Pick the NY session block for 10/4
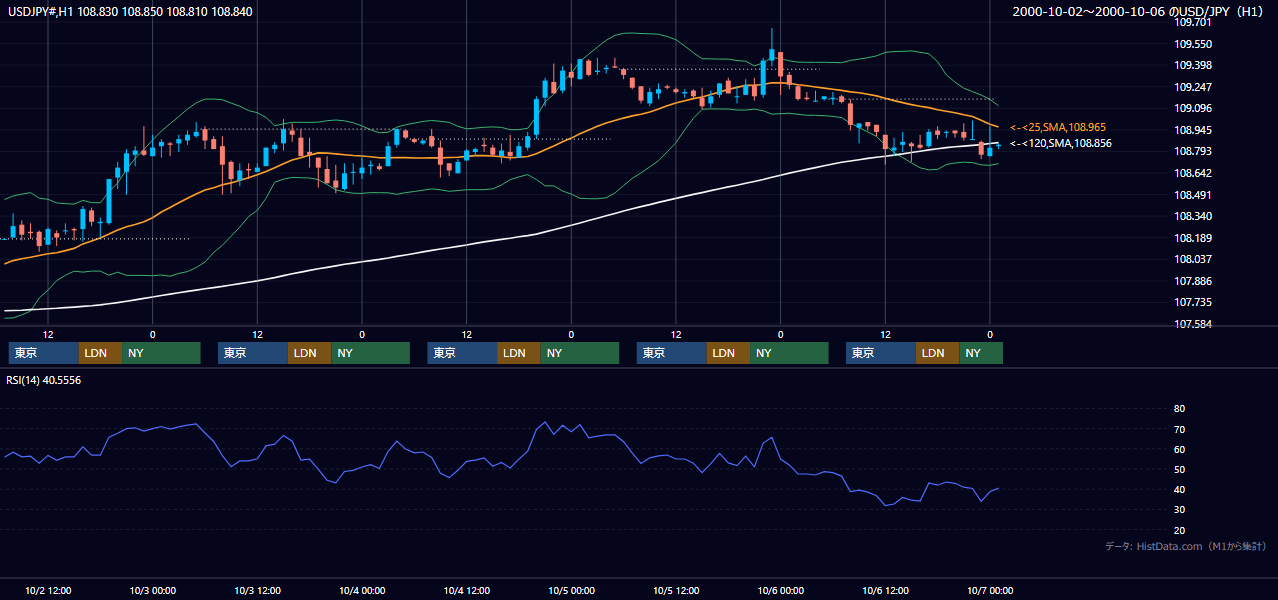Viewport: 1278px width, 600px height. (x=580, y=353)
